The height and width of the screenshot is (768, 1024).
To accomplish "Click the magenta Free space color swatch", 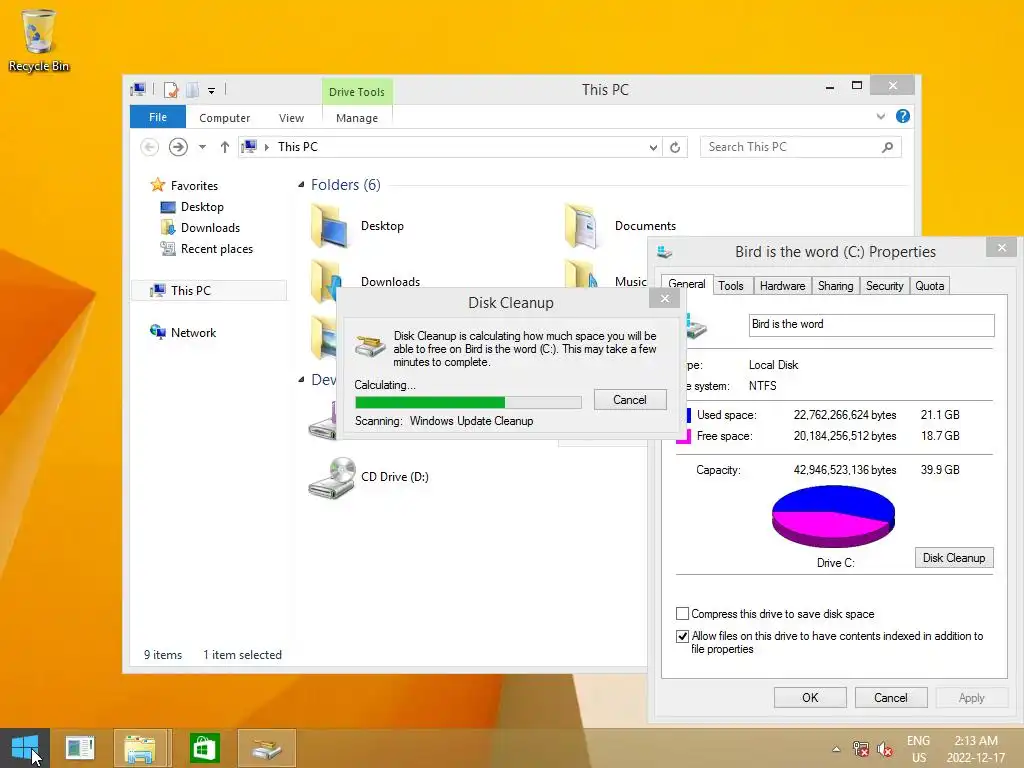I will tap(683, 436).
